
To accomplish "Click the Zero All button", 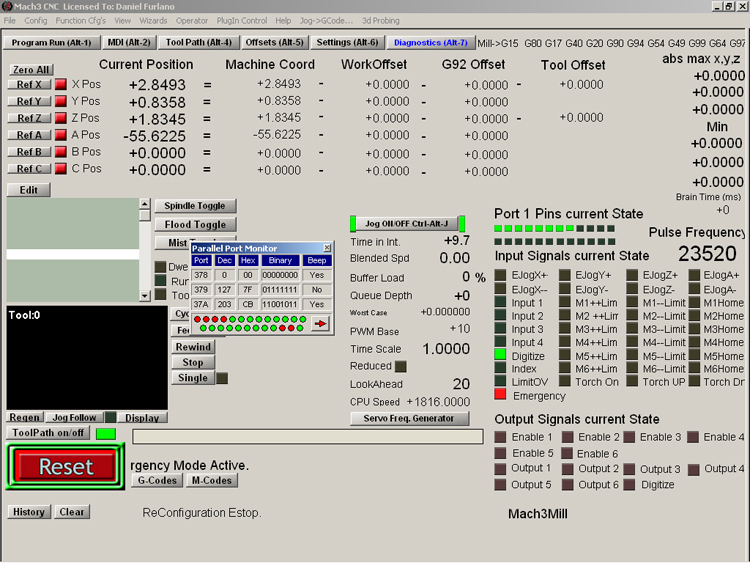I will click(31, 70).
